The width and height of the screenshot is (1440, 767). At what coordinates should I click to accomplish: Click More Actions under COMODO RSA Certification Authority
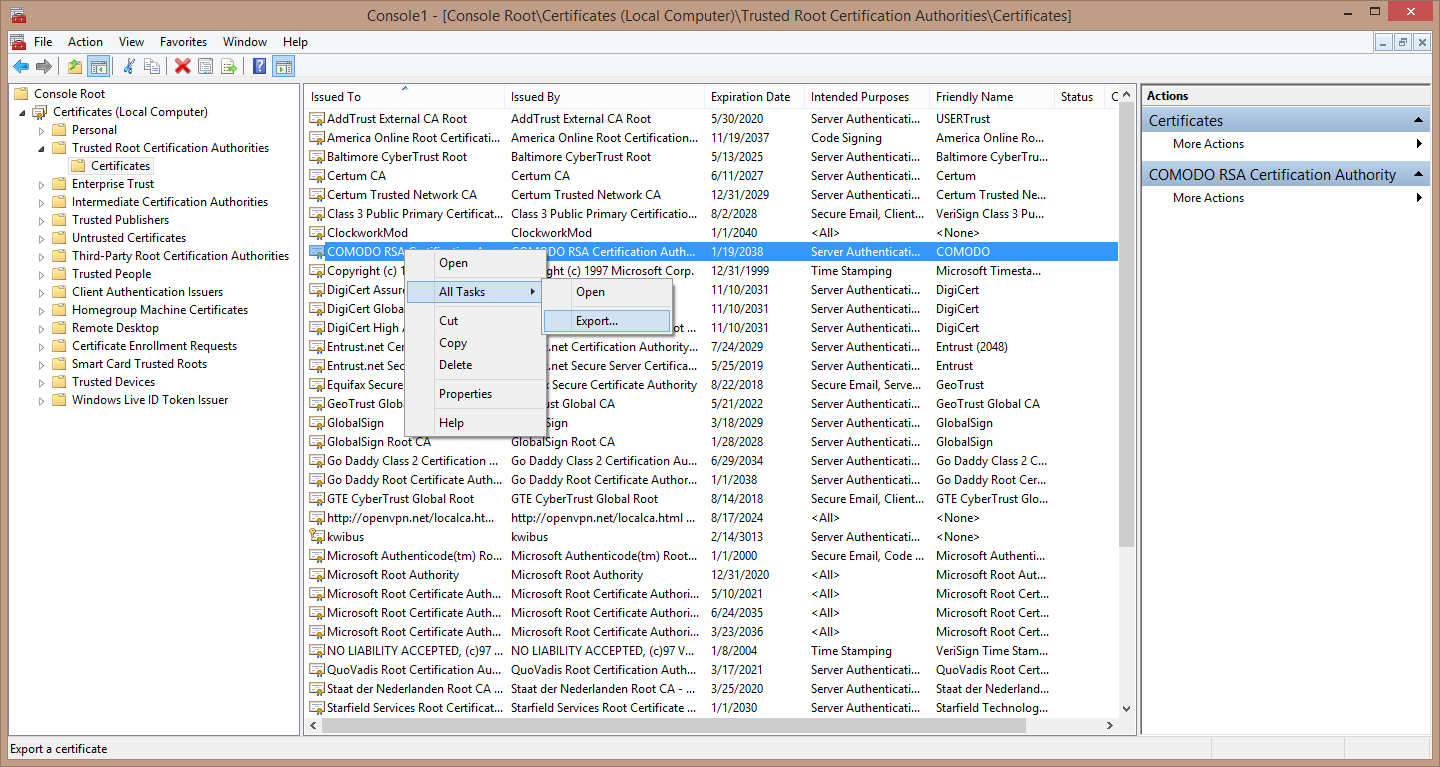point(1208,198)
